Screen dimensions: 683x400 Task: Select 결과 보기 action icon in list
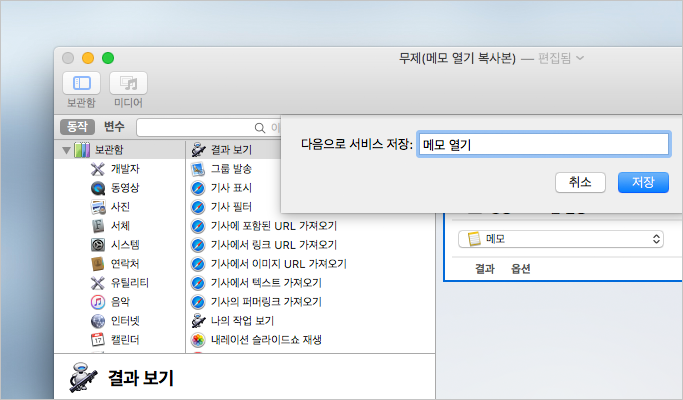coord(198,150)
